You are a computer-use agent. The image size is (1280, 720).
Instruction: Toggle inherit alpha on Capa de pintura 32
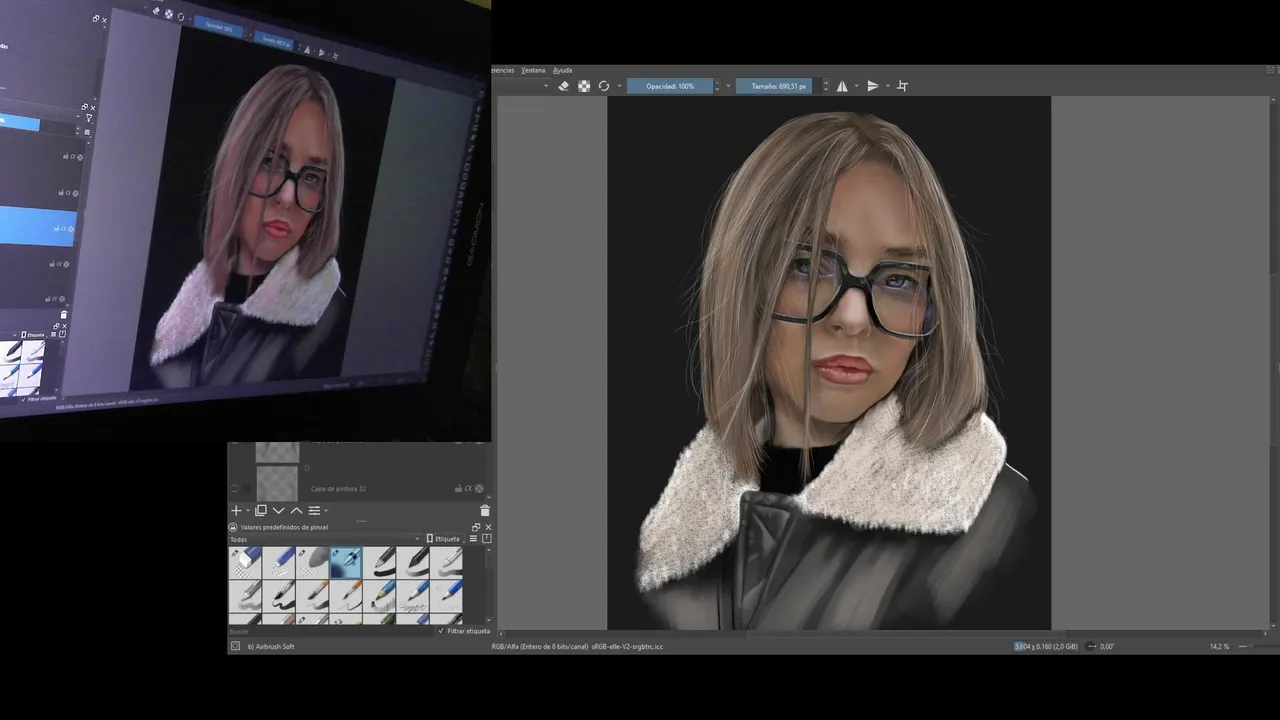pos(470,489)
